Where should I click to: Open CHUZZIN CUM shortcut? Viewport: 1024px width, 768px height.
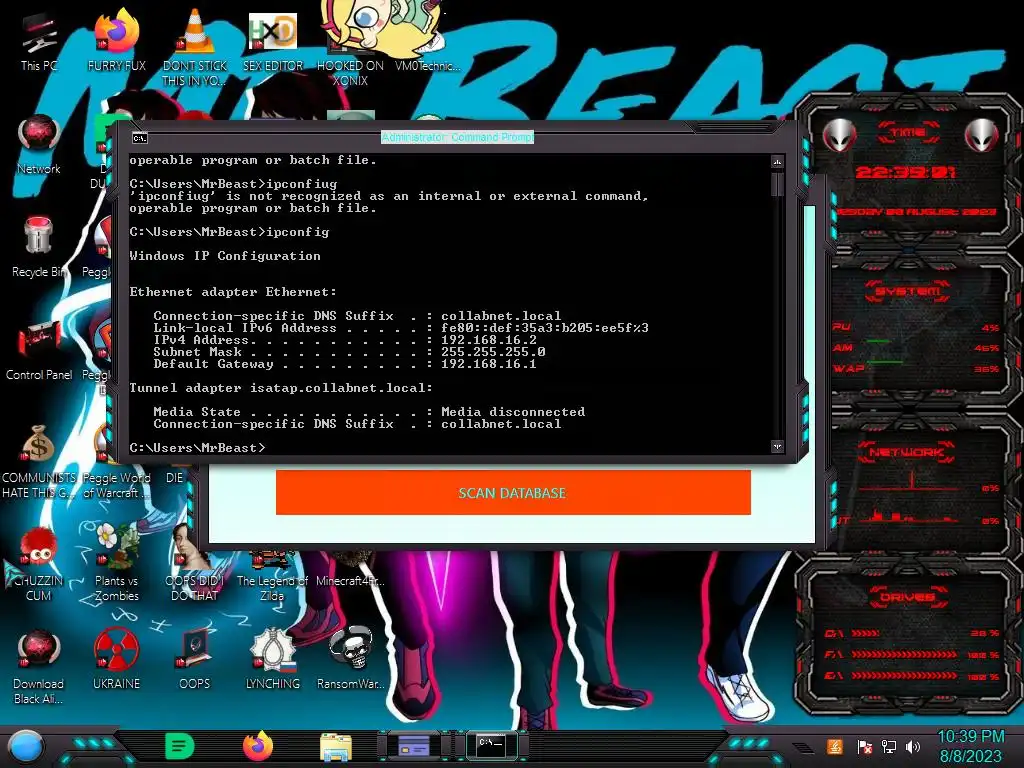39,564
